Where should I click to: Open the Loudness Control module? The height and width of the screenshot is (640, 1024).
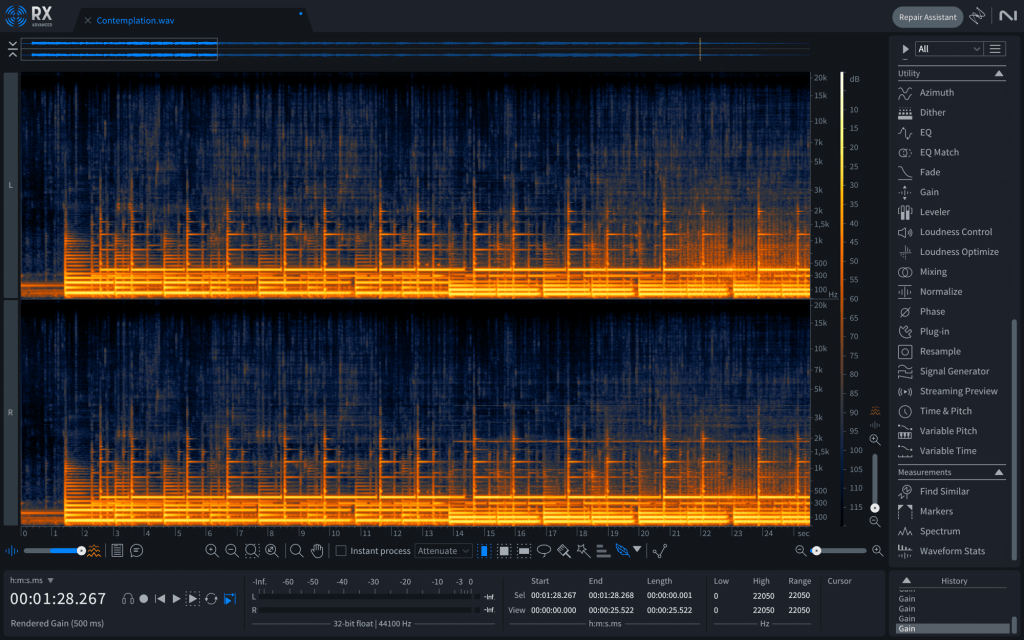point(955,232)
